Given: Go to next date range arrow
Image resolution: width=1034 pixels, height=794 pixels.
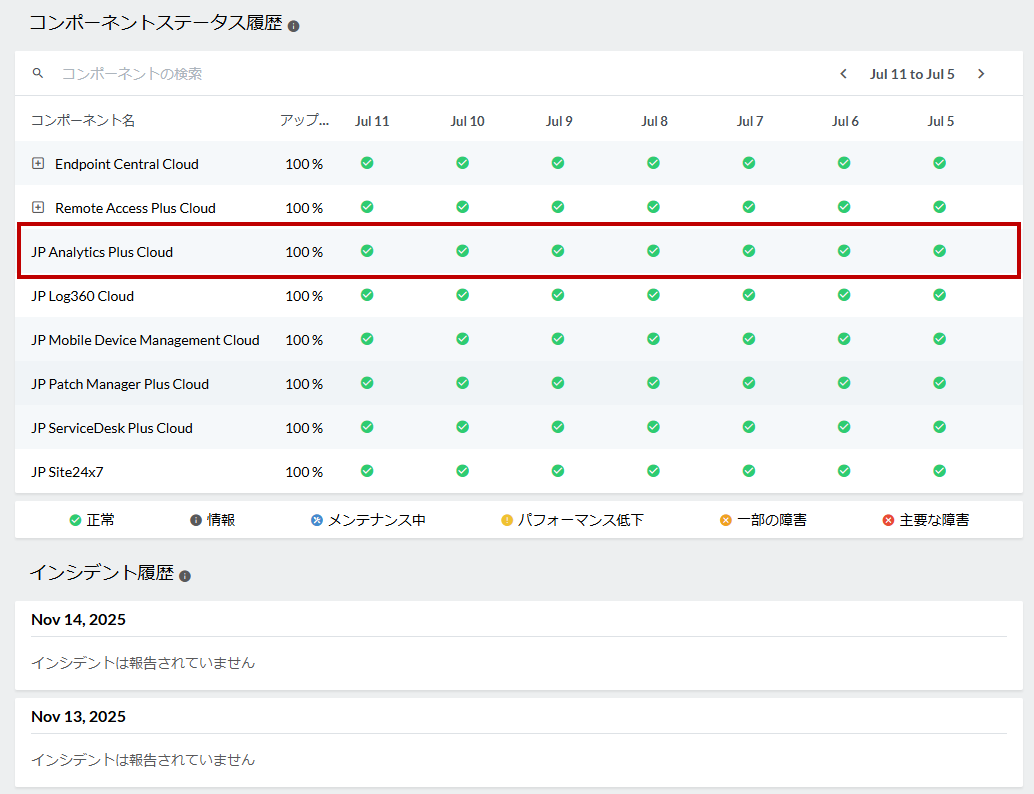Looking at the screenshot, I should point(981,74).
